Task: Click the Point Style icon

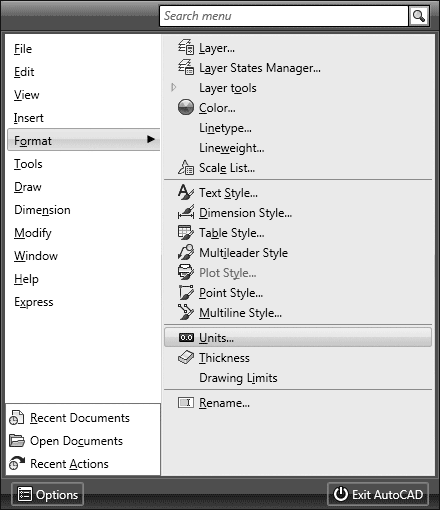Action: [186, 292]
